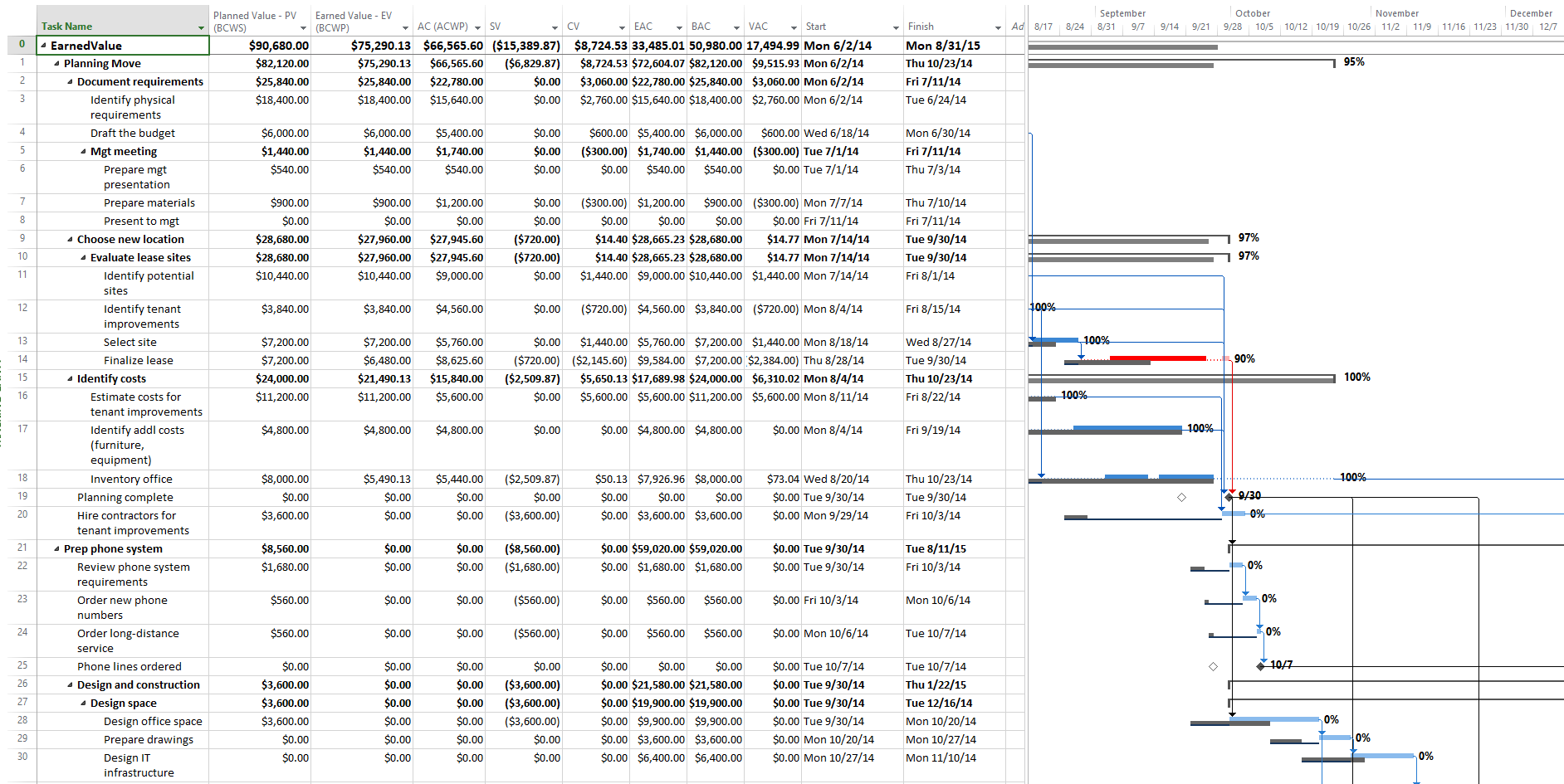Collapse Document requirements summary task

[x=70, y=82]
